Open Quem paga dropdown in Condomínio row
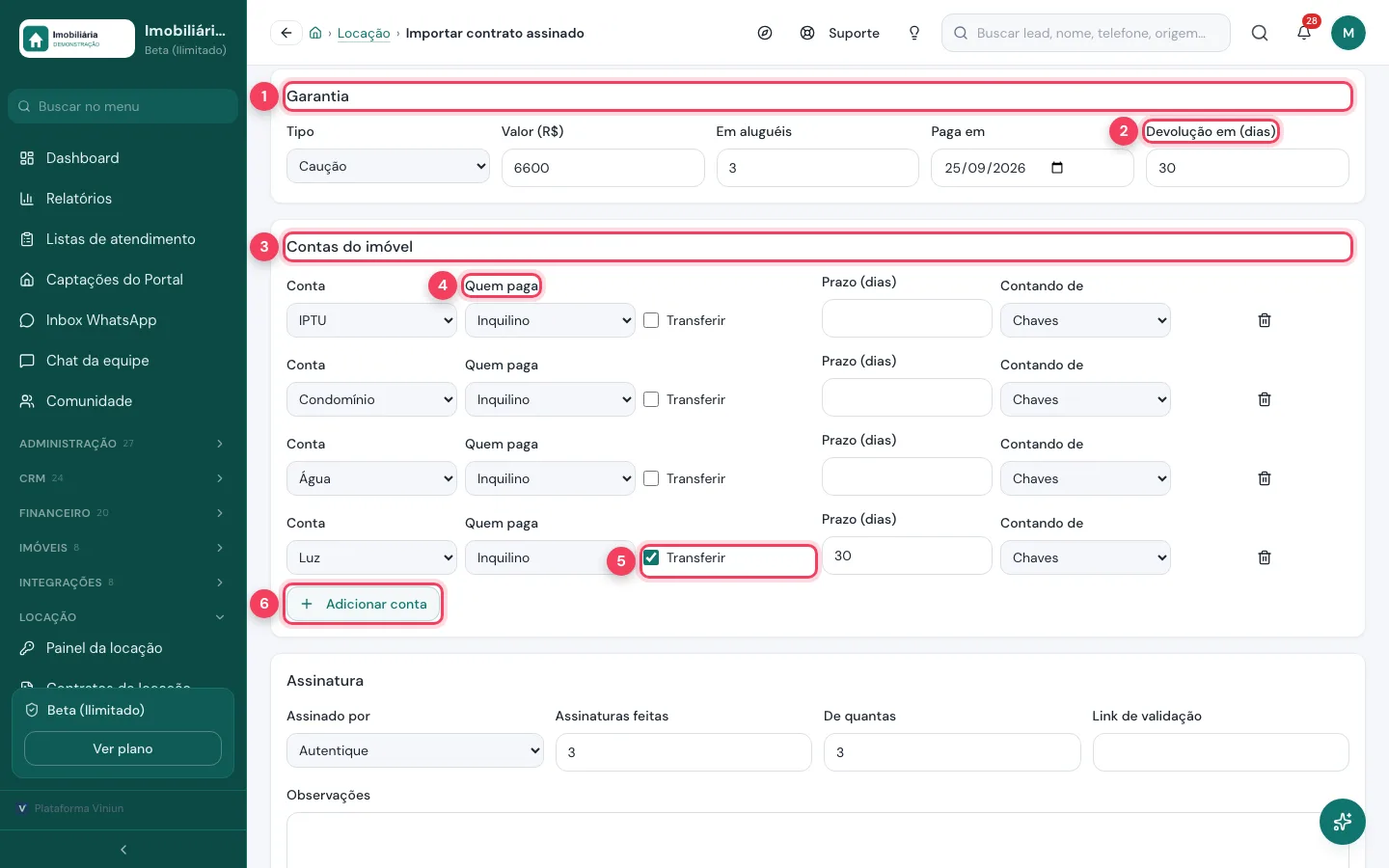Viewport: 1389px width, 868px height. [550, 399]
